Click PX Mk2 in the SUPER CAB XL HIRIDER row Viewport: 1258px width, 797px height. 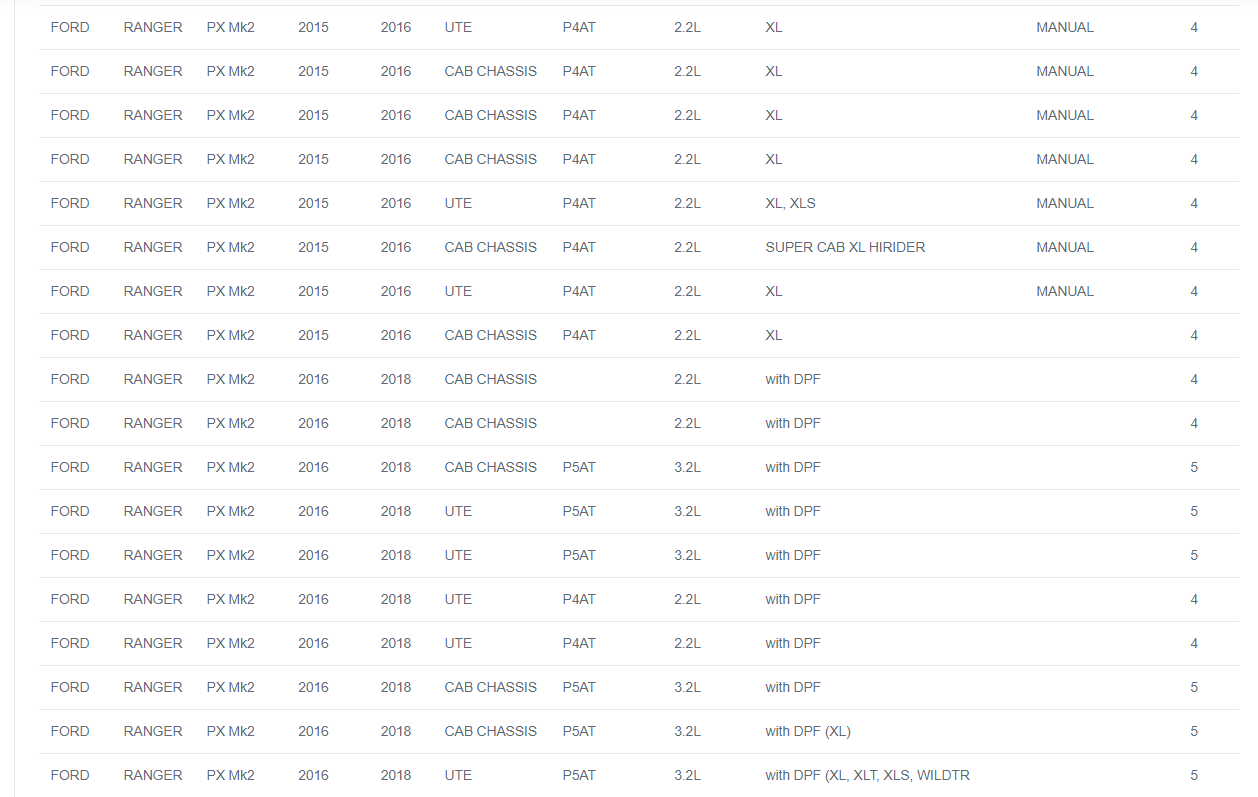[x=231, y=247]
